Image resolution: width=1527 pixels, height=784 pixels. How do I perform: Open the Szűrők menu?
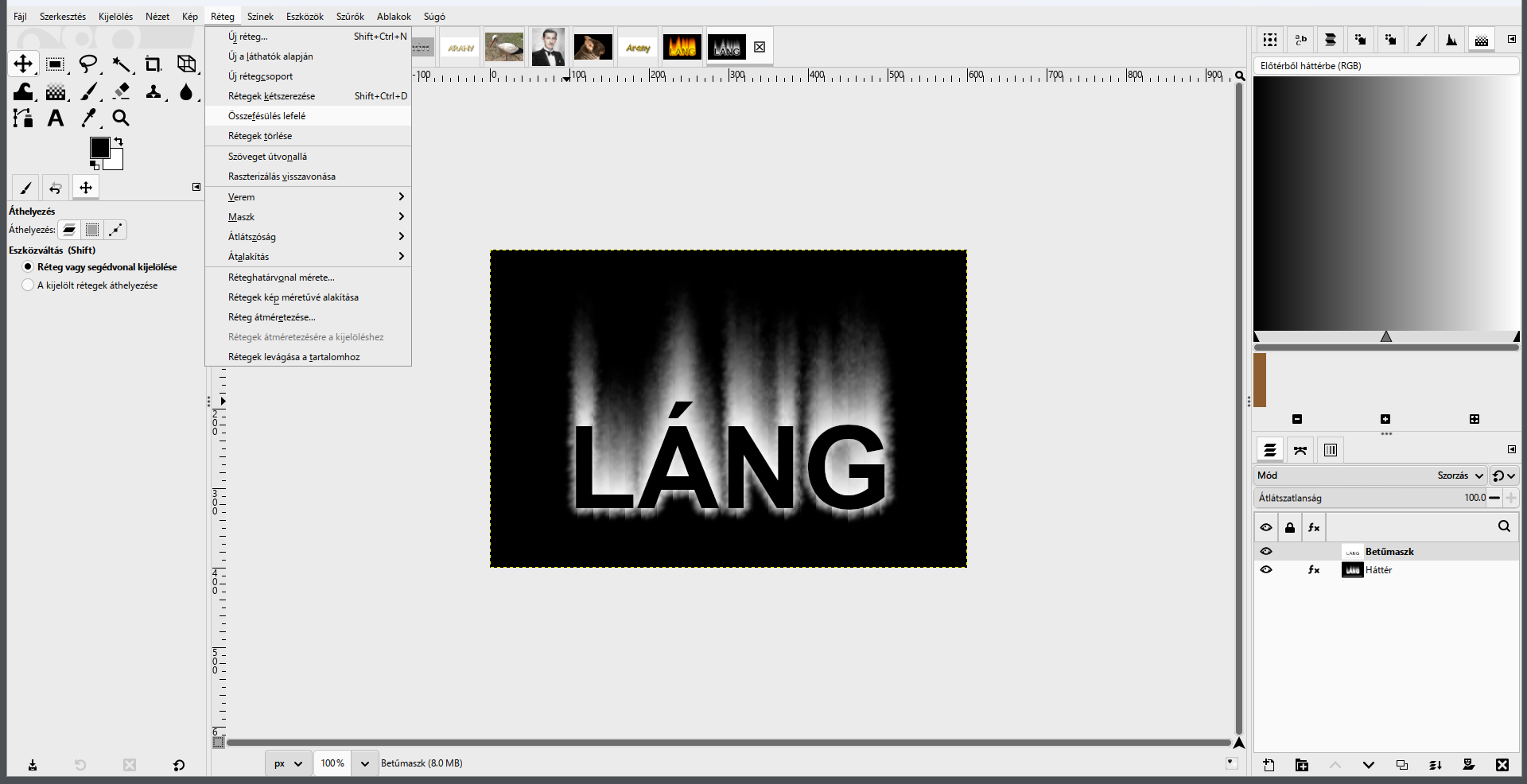pyautogui.click(x=350, y=16)
